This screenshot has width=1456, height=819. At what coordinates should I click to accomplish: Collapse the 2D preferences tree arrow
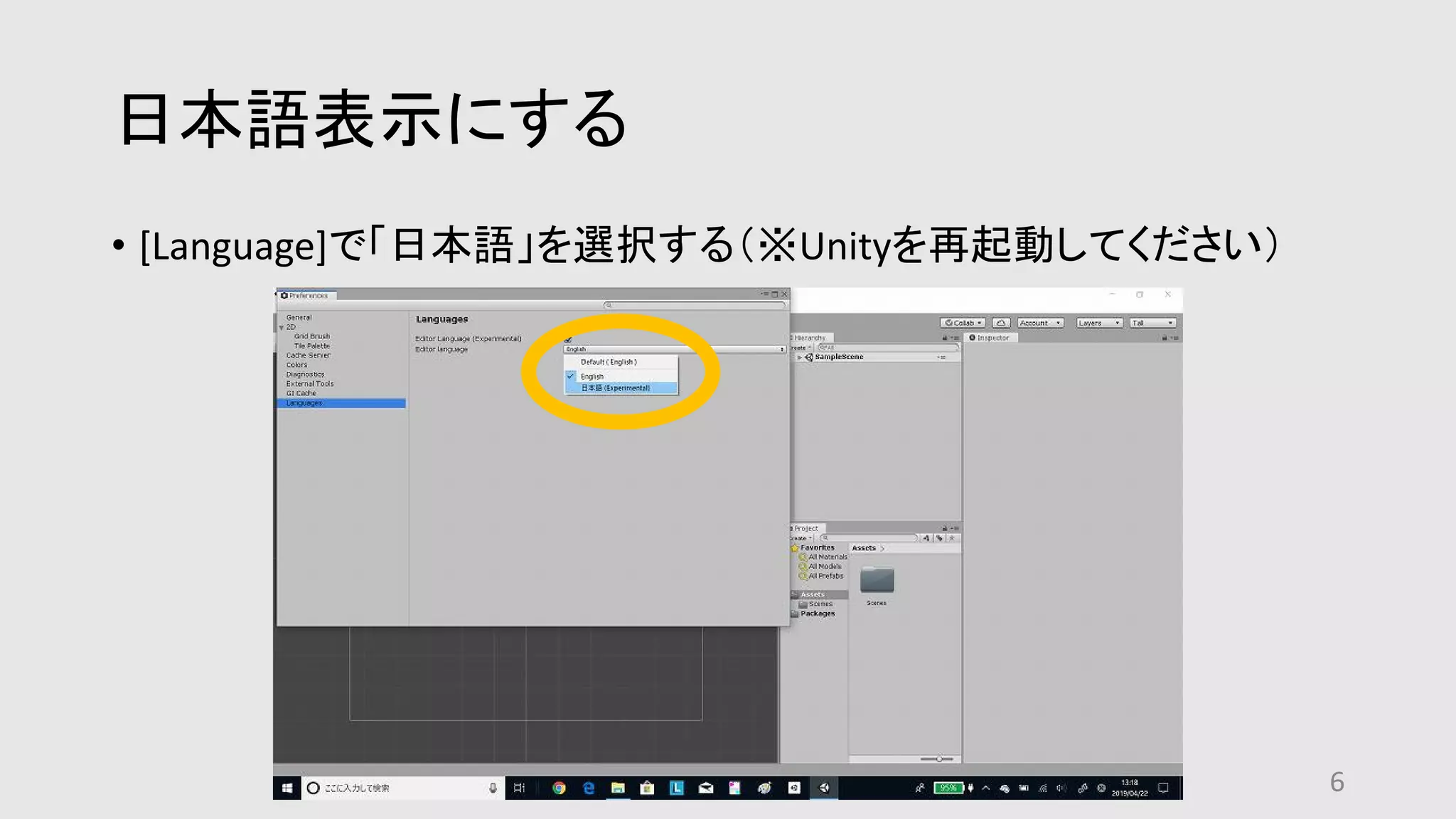(x=282, y=328)
